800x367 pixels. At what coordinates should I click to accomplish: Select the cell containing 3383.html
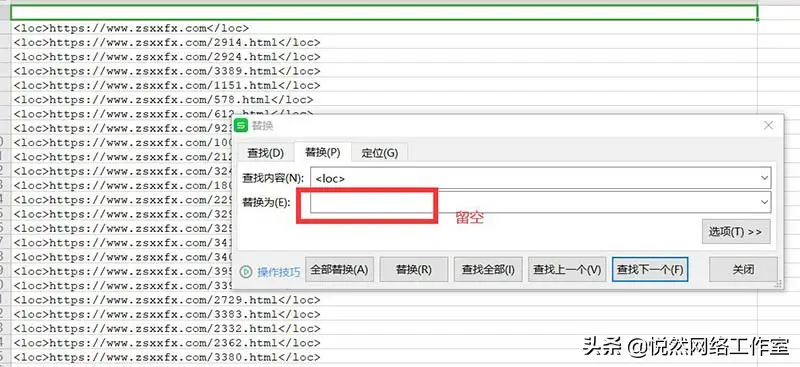pos(384,314)
